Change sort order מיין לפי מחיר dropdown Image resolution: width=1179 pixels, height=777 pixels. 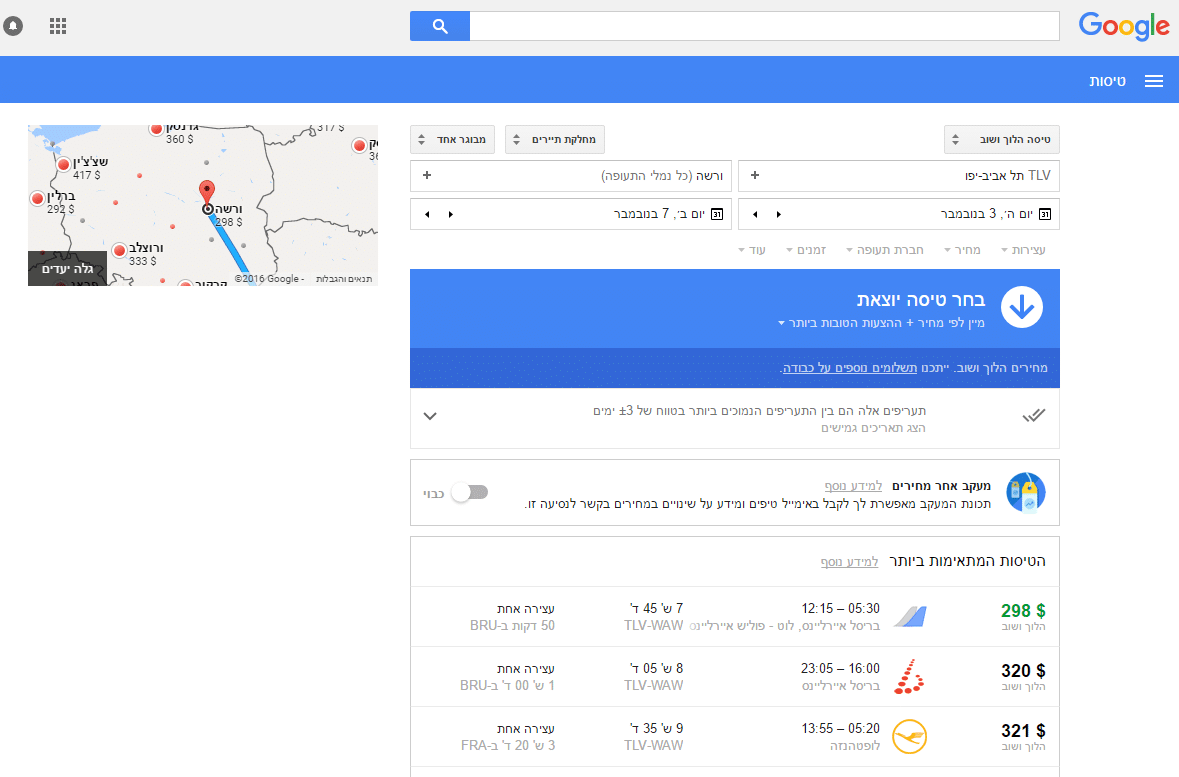tap(881, 323)
